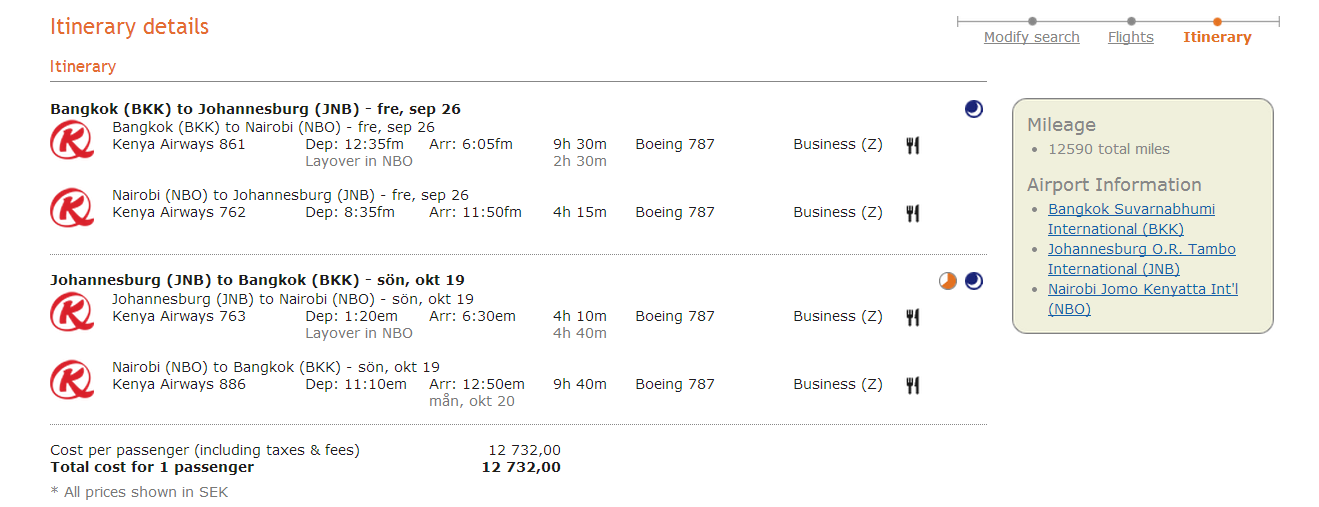This screenshot has width=1319, height=507.
Task: Go to the Modify search step
Action: point(1031,37)
